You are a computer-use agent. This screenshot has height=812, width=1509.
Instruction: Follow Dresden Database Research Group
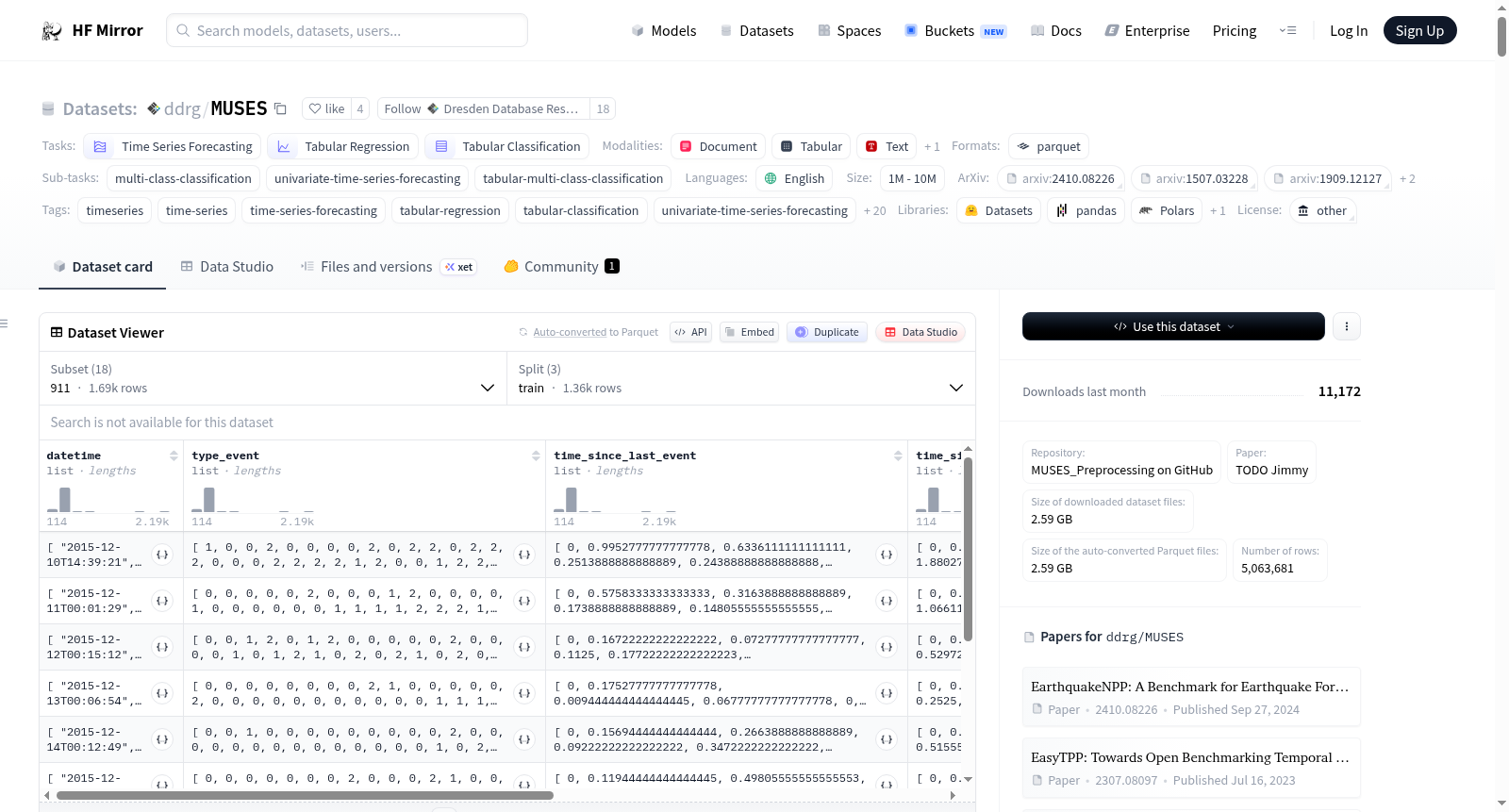pyautogui.click(x=484, y=108)
